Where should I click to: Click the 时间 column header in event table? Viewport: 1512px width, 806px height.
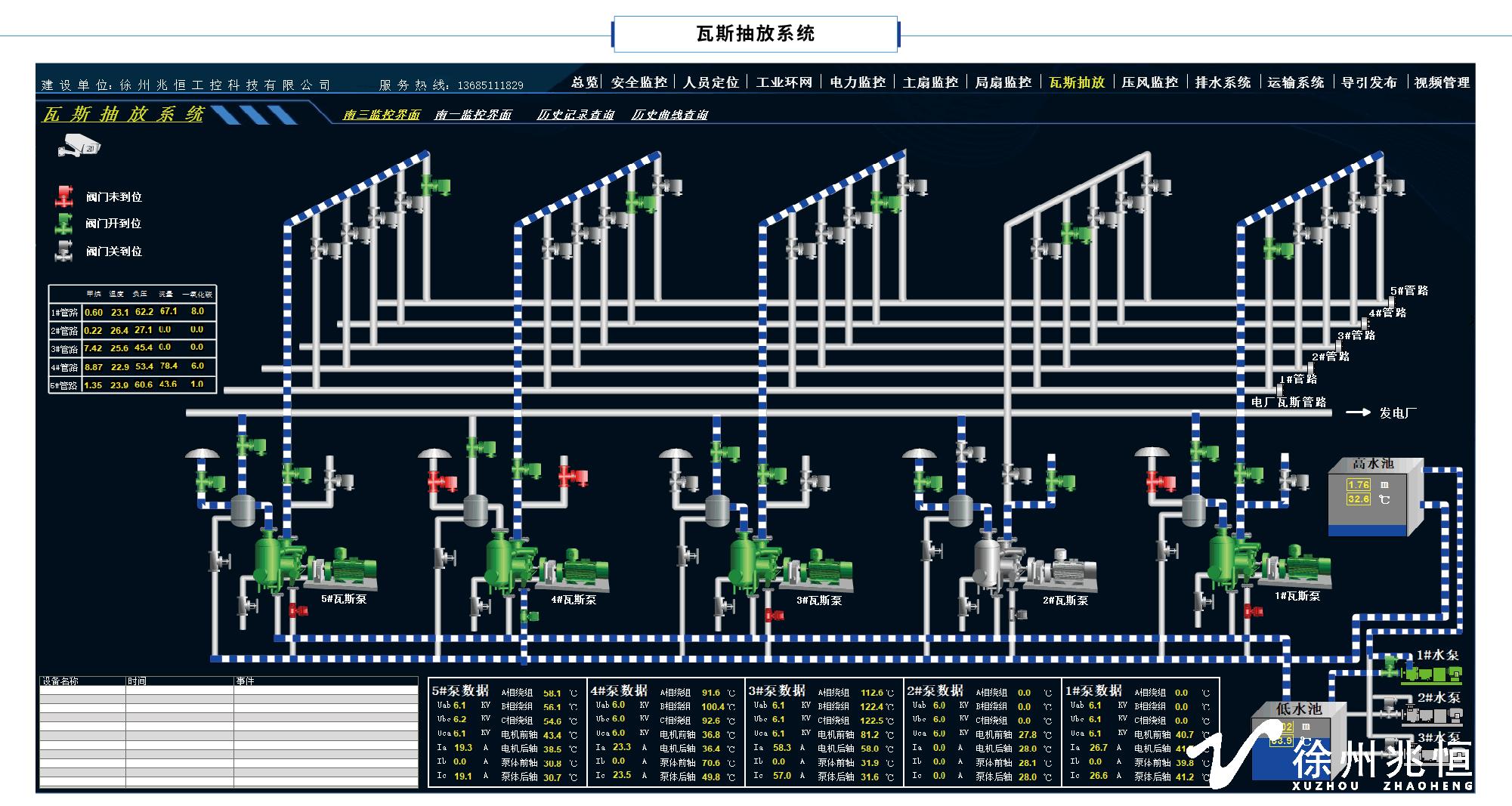coord(138,681)
